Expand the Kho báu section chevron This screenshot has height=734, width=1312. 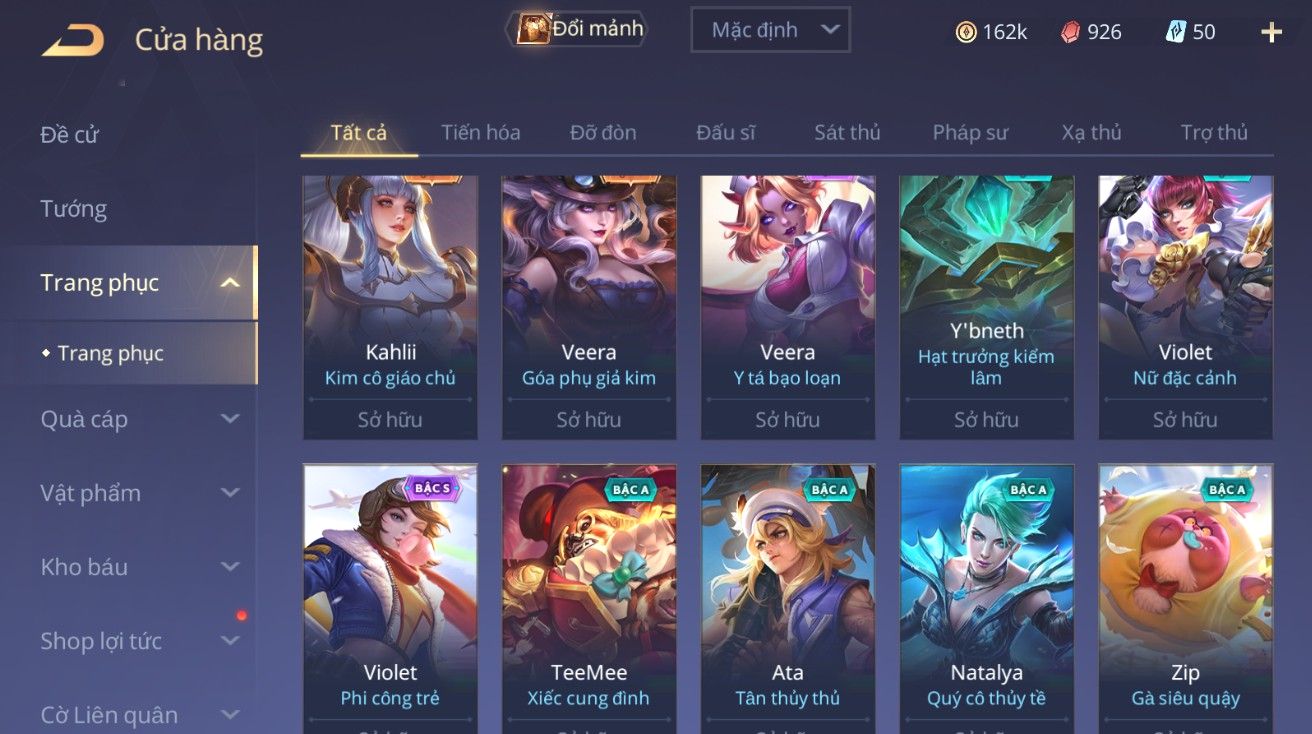click(x=230, y=567)
